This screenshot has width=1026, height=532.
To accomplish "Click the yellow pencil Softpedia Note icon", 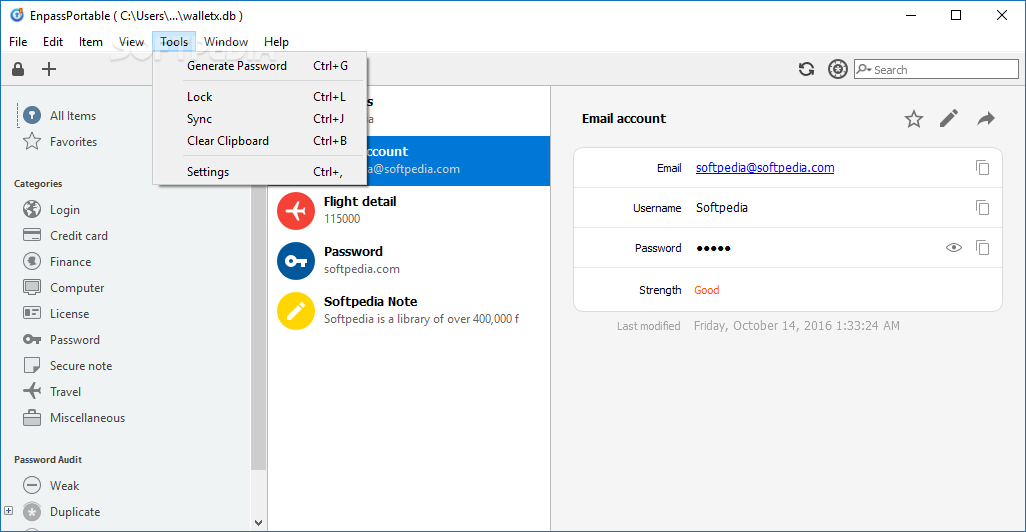I will tap(296, 311).
